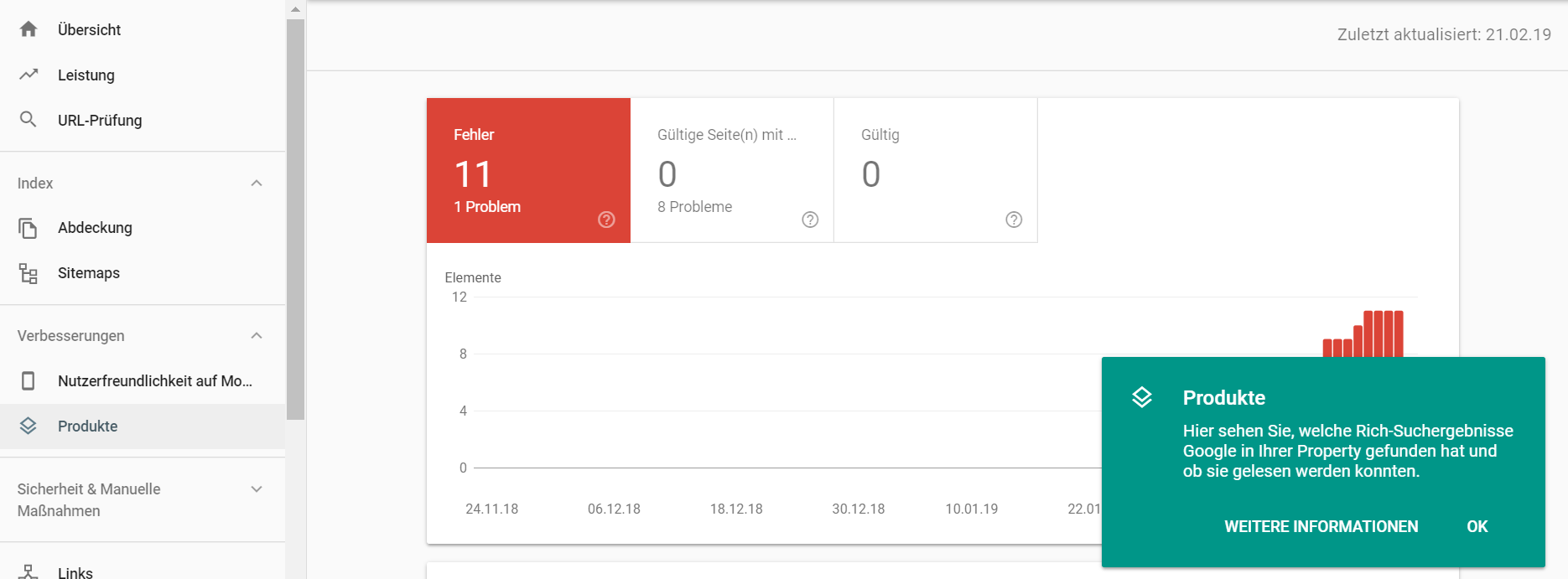Click the 30.12.18 date label

tap(859, 509)
